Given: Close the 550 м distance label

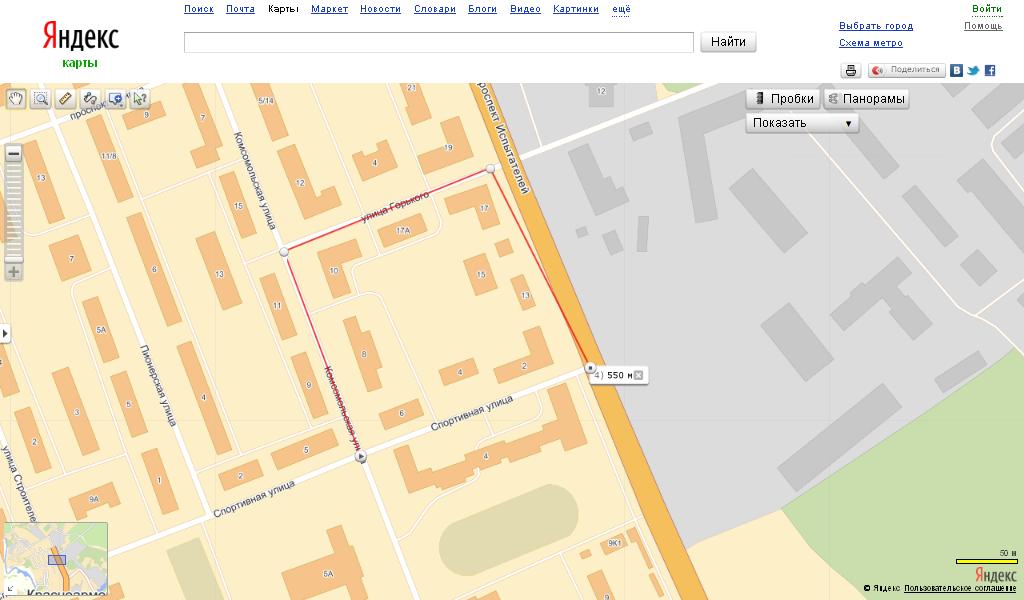Looking at the screenshot, I should click(x=639, y=375).
